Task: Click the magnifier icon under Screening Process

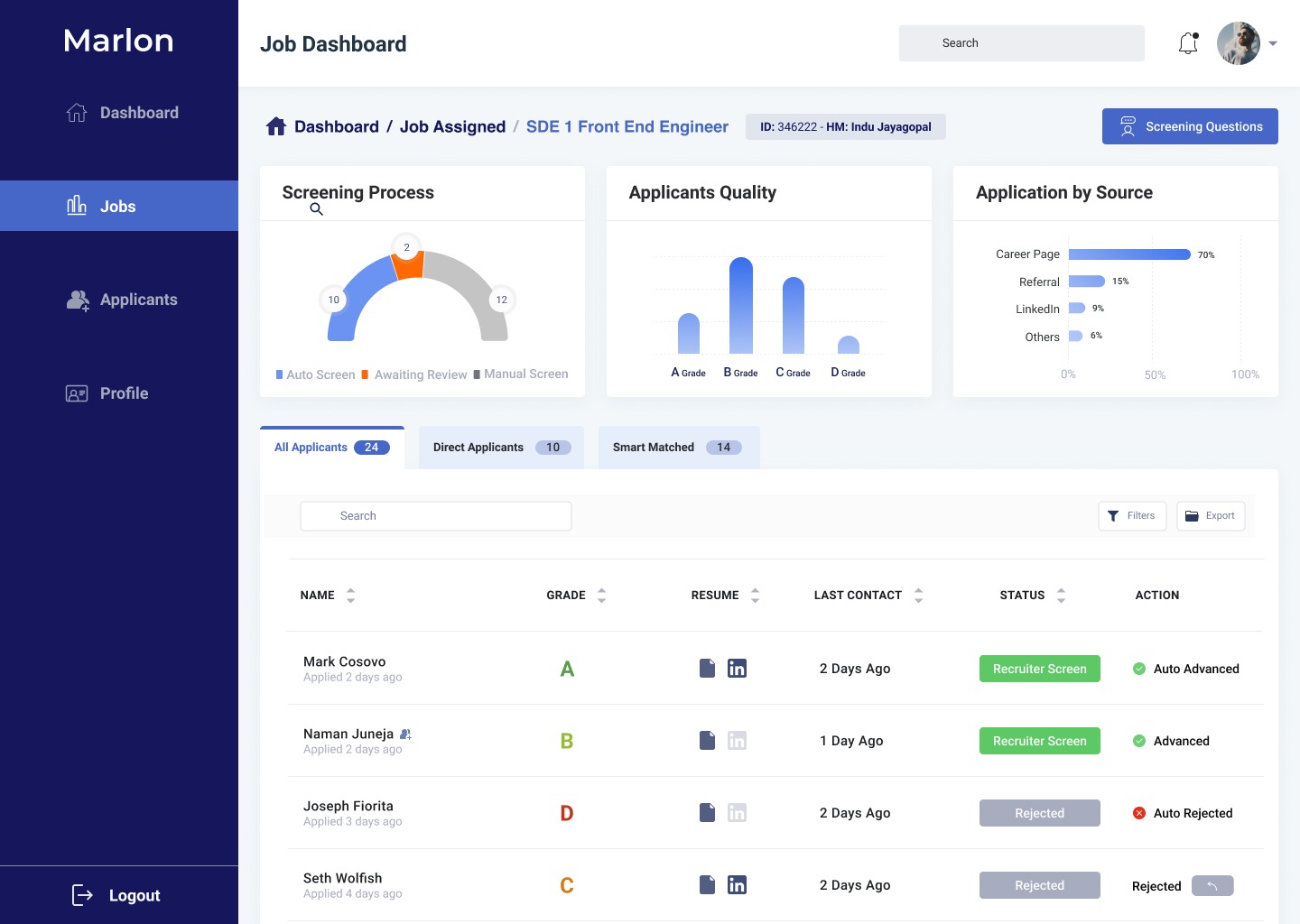Action: click(316, 209)
